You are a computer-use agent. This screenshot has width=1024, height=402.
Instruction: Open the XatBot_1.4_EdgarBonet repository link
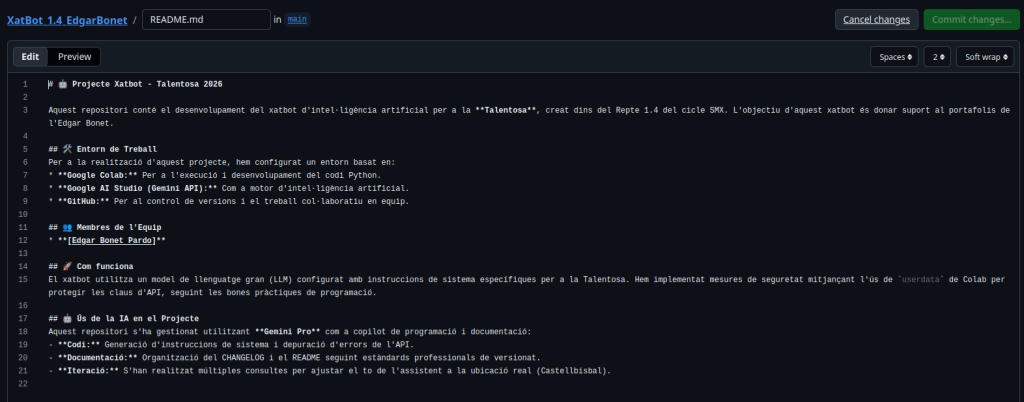(68, 19)
